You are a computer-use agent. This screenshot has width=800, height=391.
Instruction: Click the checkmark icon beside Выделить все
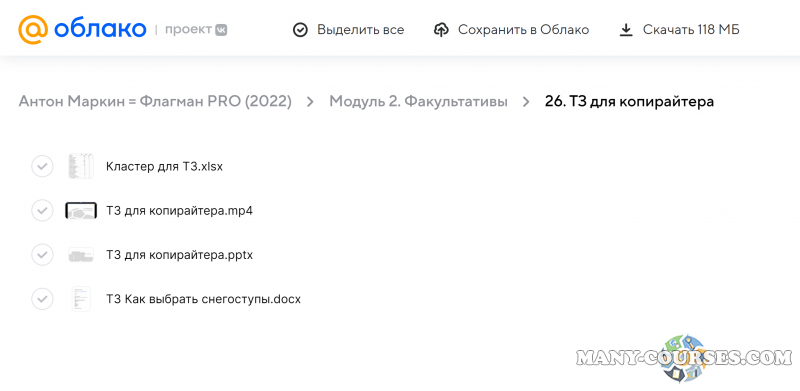[x=300, y=30]
